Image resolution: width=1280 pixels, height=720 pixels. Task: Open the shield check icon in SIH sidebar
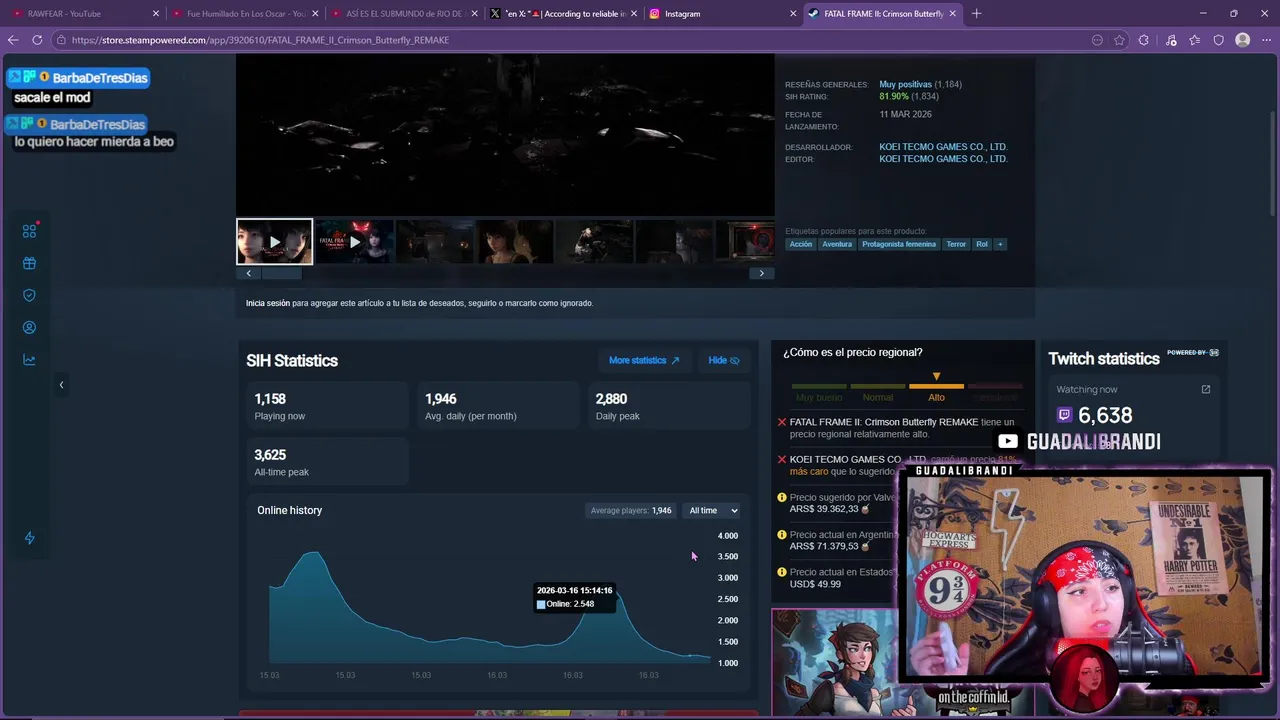coord(29,296)
